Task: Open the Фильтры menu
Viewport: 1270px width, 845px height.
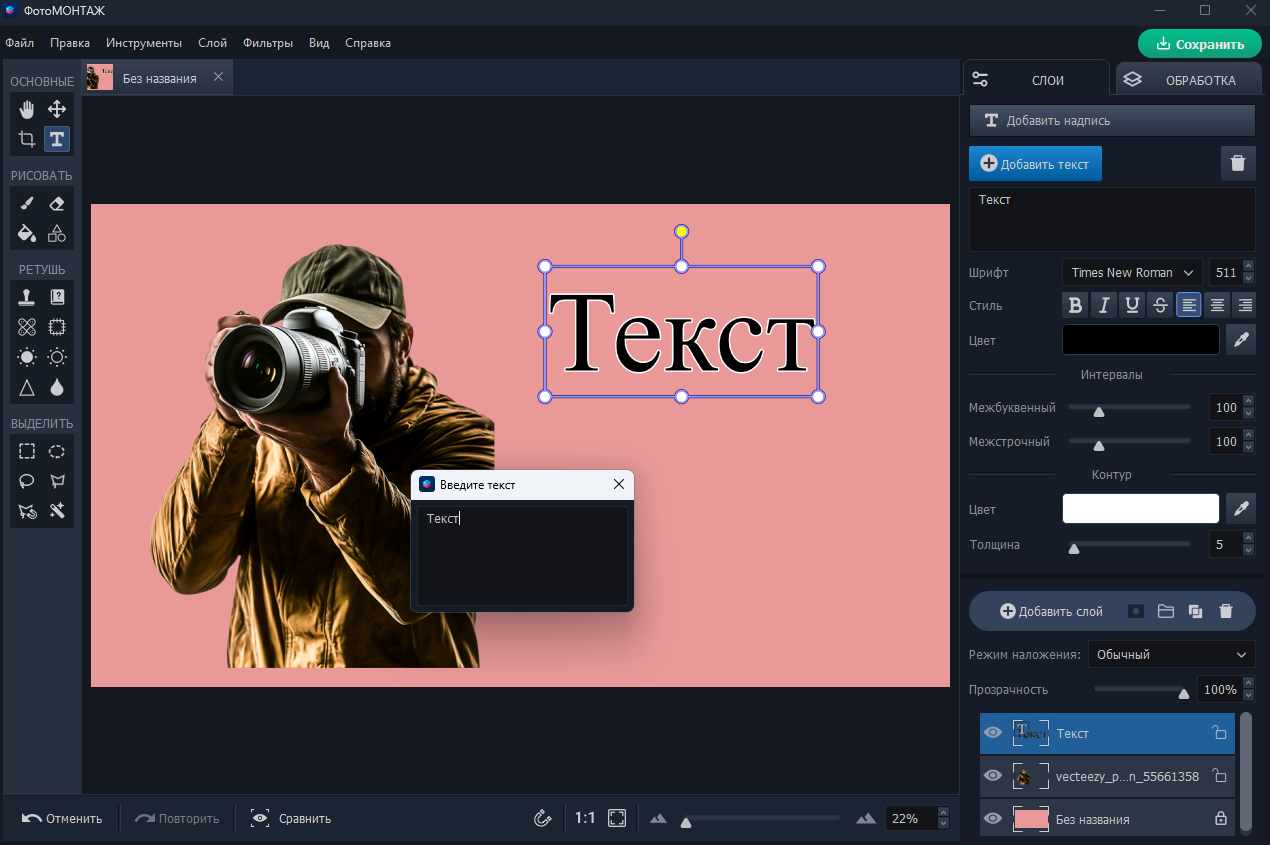Action: (x=268, y=43)
